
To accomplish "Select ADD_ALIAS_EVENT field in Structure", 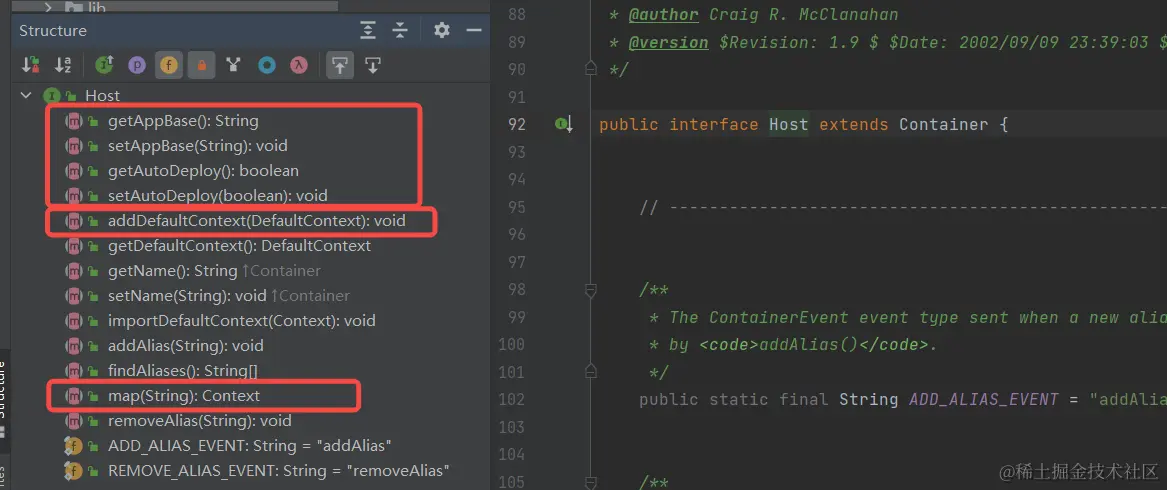I will click(250, 445).
